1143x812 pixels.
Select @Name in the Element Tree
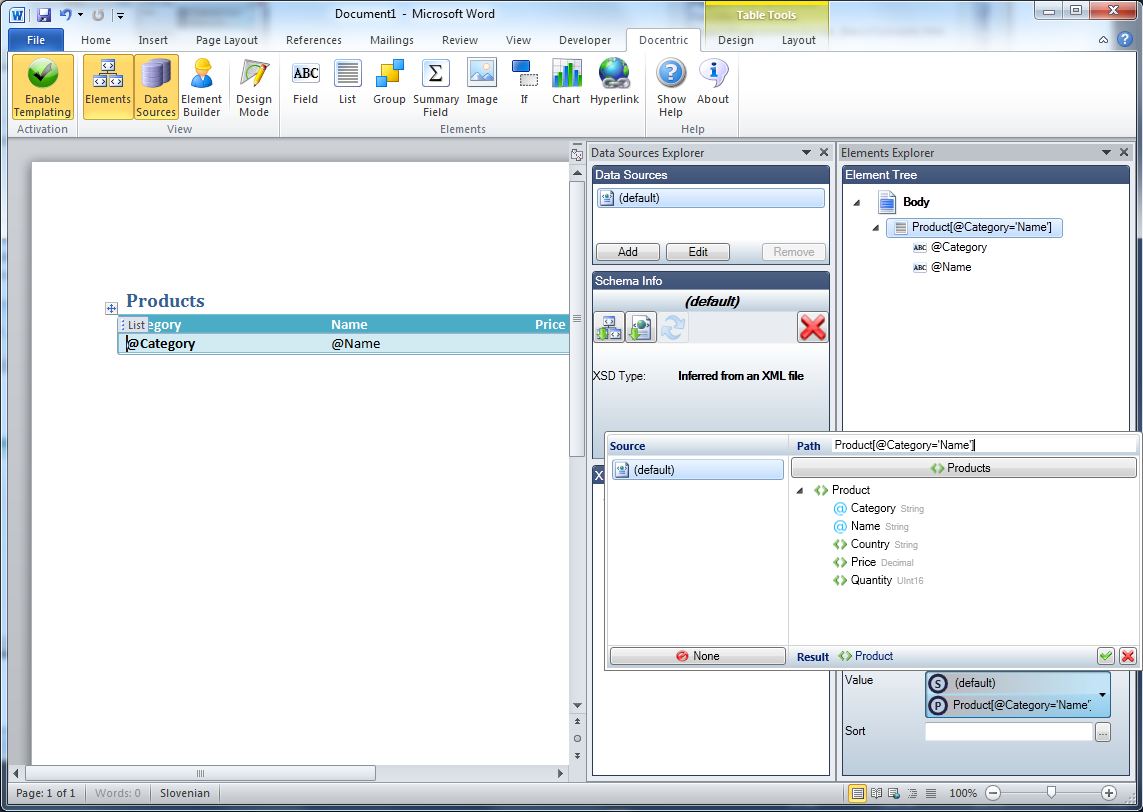942,267
